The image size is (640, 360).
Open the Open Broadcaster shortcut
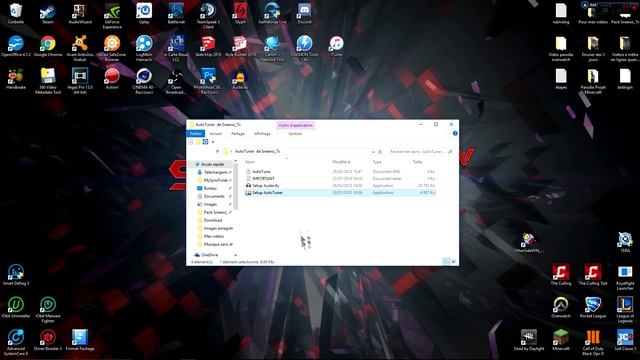(176, 81)
